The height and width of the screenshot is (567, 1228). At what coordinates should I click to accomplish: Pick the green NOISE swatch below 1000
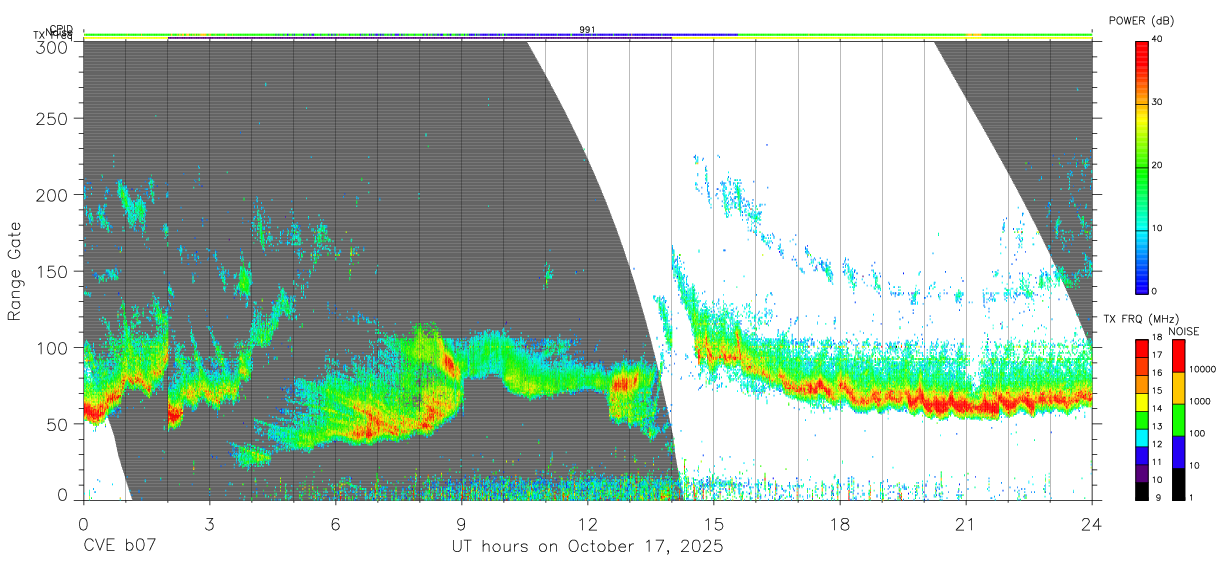(1178, 419)
